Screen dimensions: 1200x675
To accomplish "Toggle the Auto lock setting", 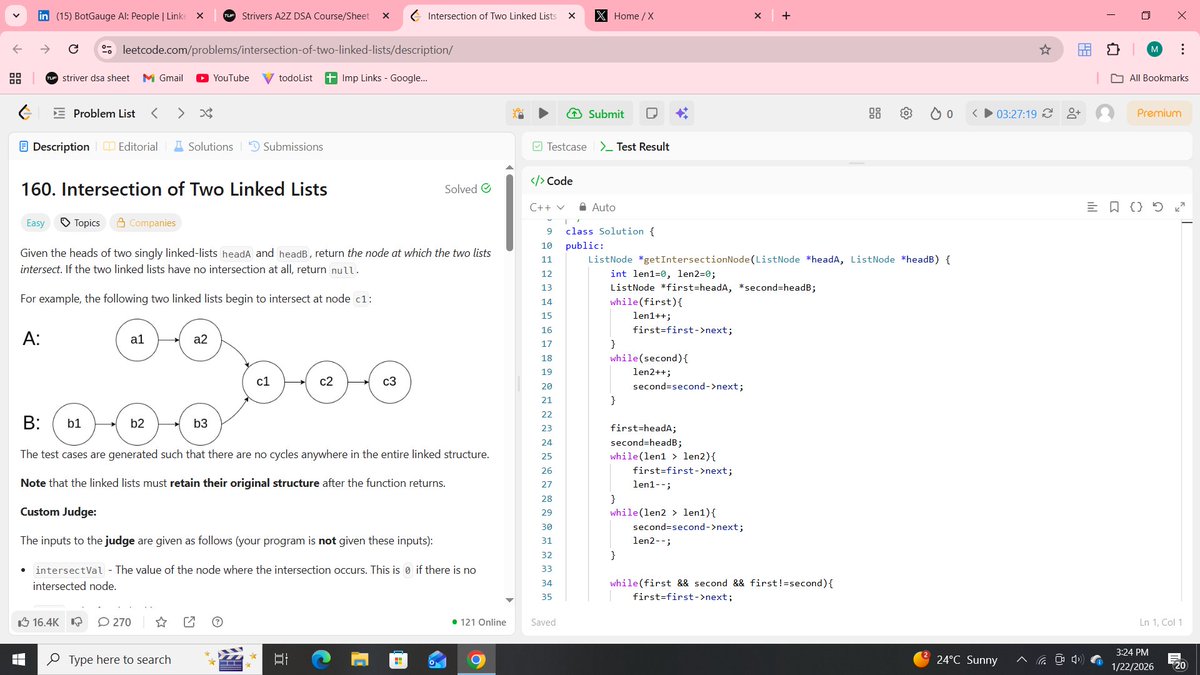I will [598, 207].
